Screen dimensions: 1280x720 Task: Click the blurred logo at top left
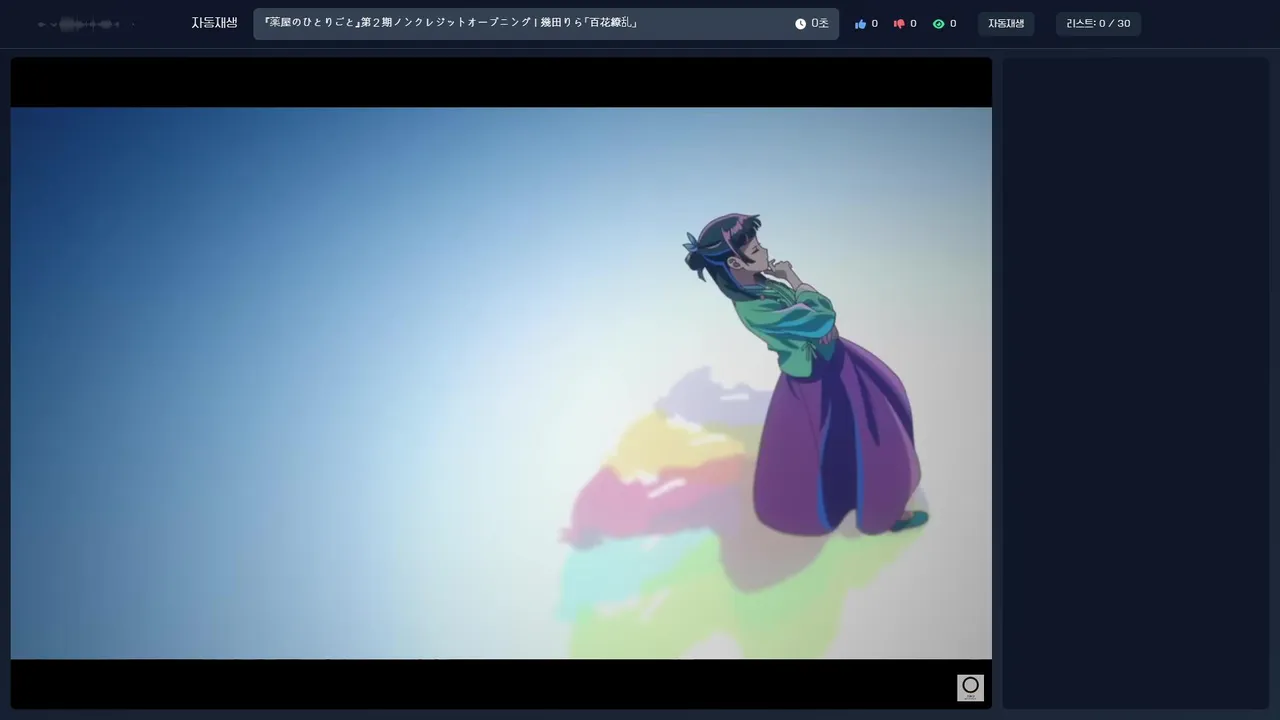(86, 24)
